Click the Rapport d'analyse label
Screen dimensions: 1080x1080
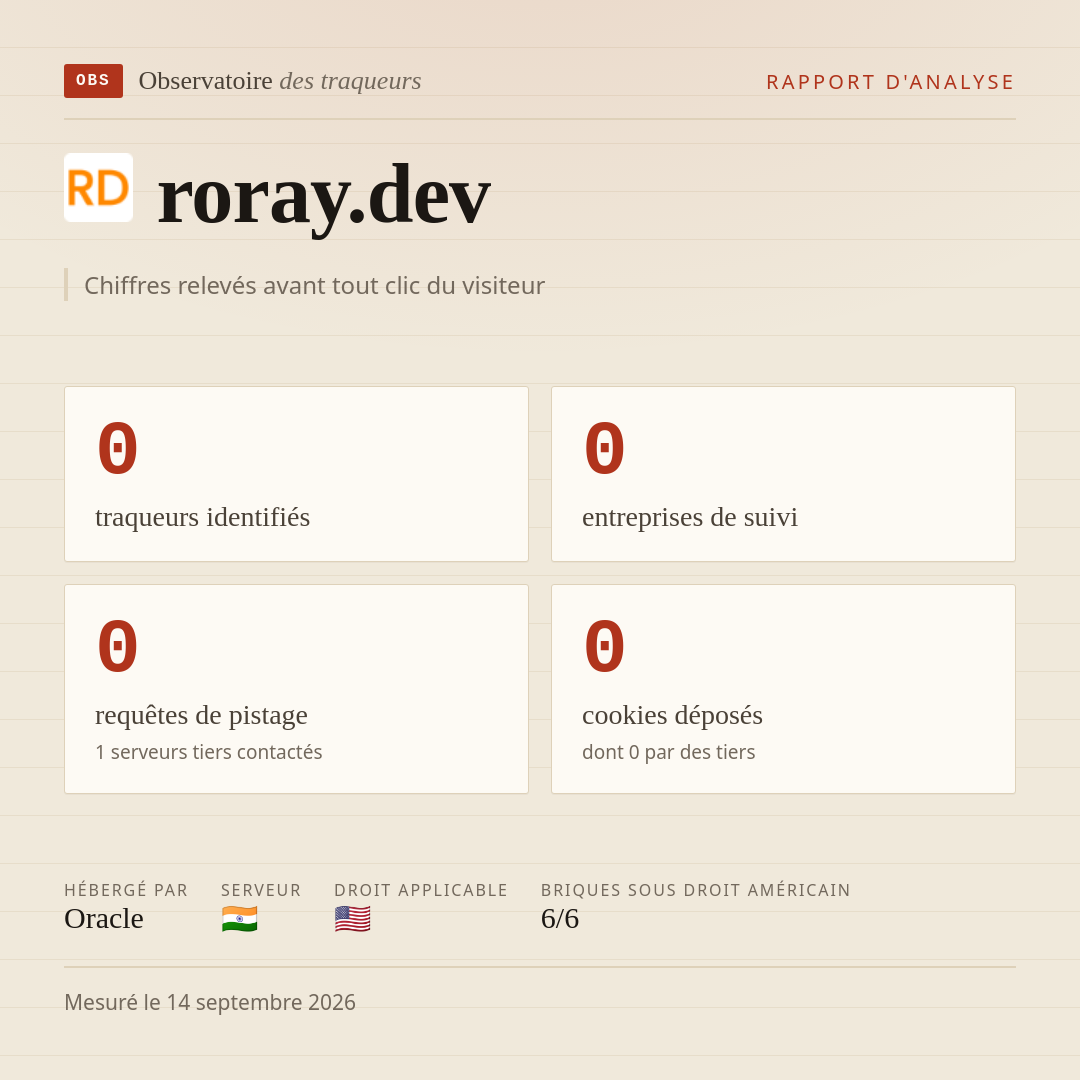(891, 82)
